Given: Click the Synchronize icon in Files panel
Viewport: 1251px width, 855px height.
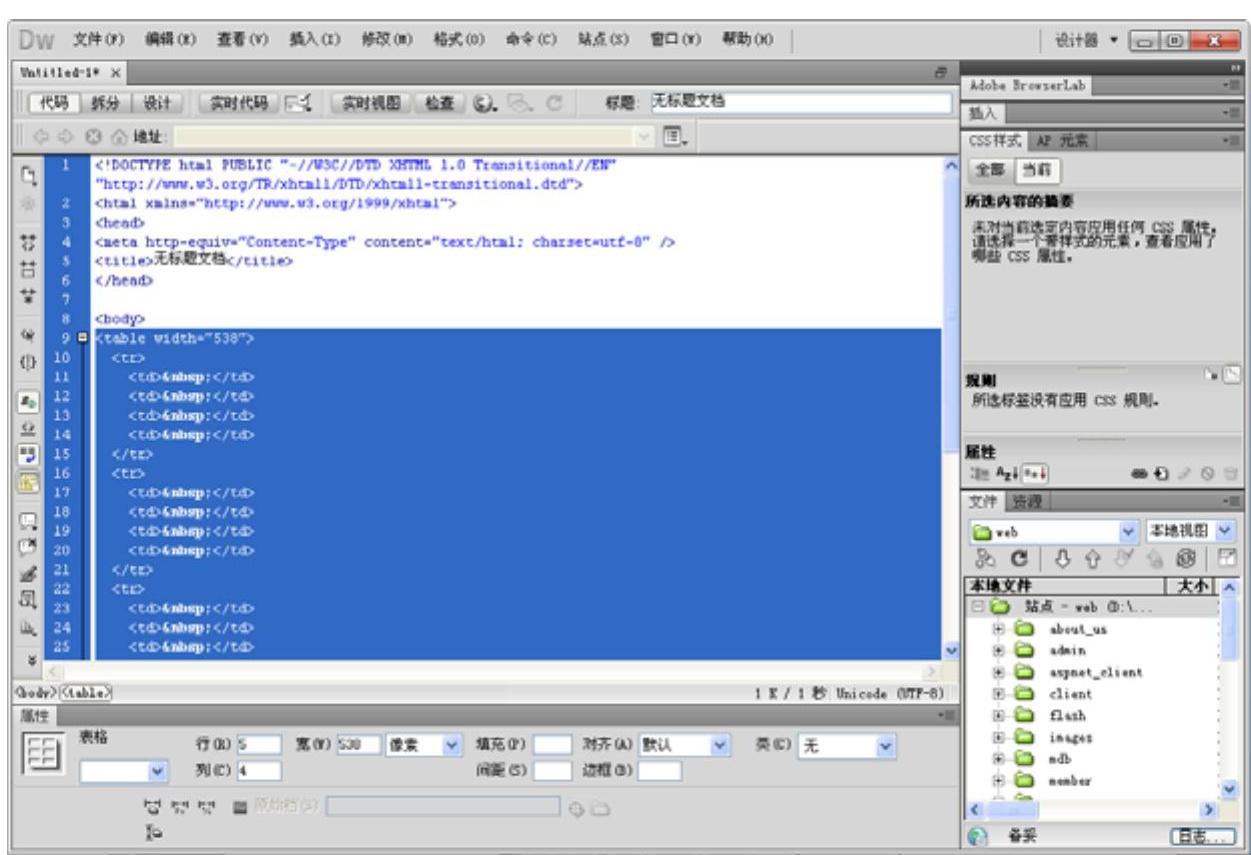Looking at the screenshot, I should (x=1185, y=560).
